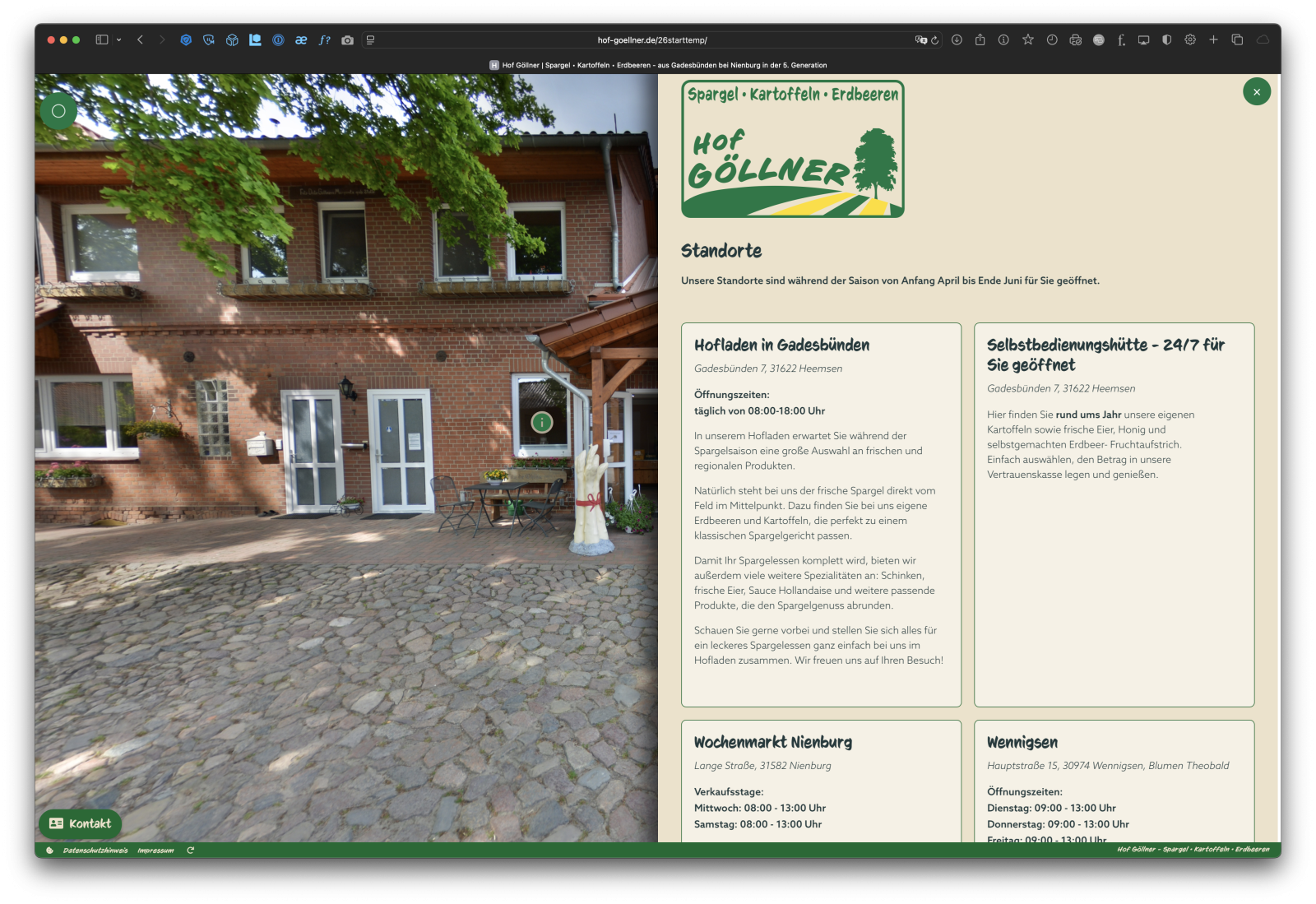Open the share icon in the Safari toolbar

pyautogui.click(x=980, y=40)
